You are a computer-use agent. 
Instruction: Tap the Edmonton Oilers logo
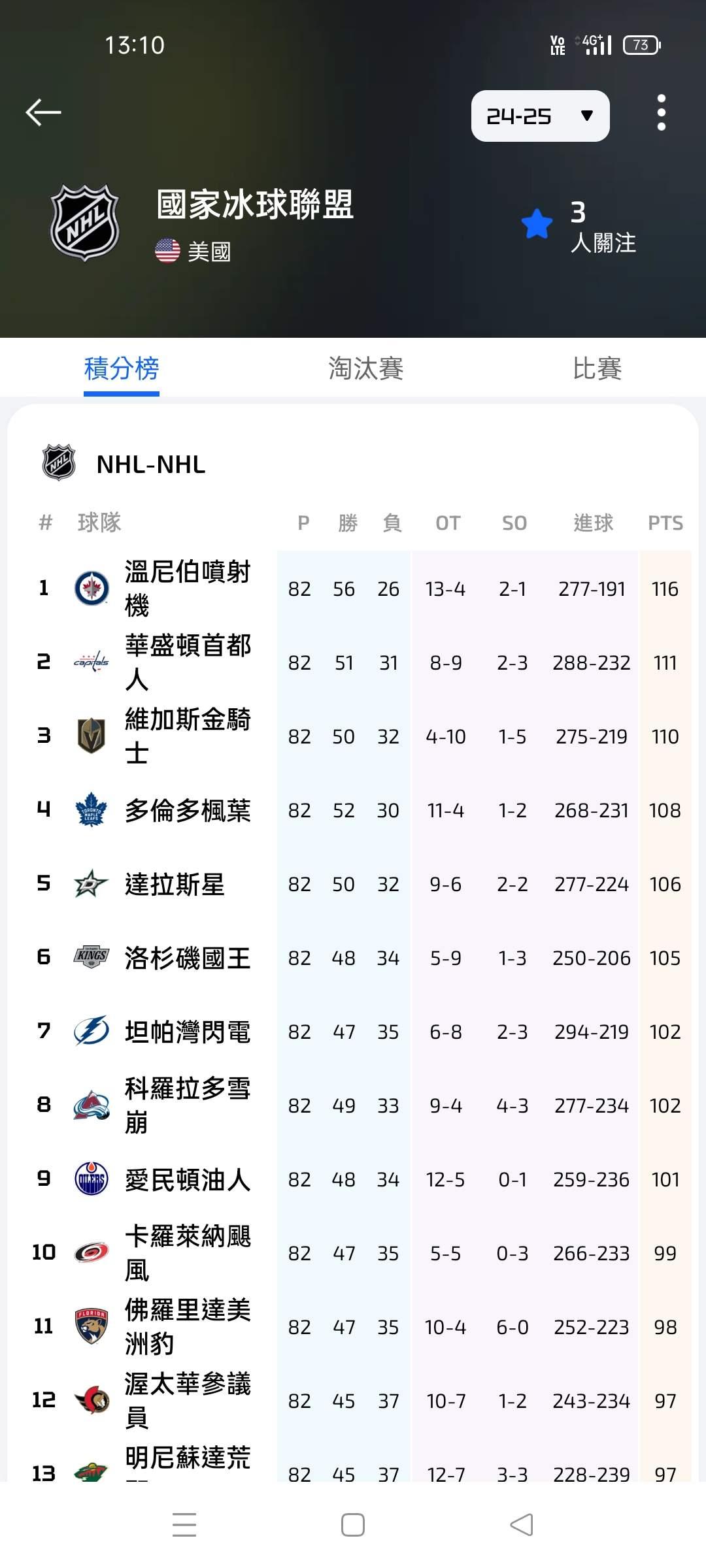pos(92,1179)
